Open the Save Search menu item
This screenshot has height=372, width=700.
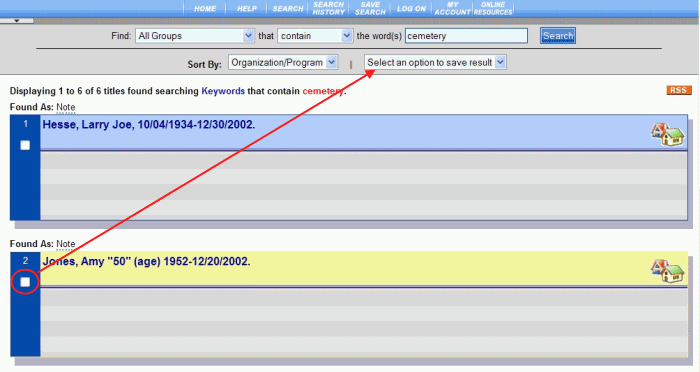[370, 8]
